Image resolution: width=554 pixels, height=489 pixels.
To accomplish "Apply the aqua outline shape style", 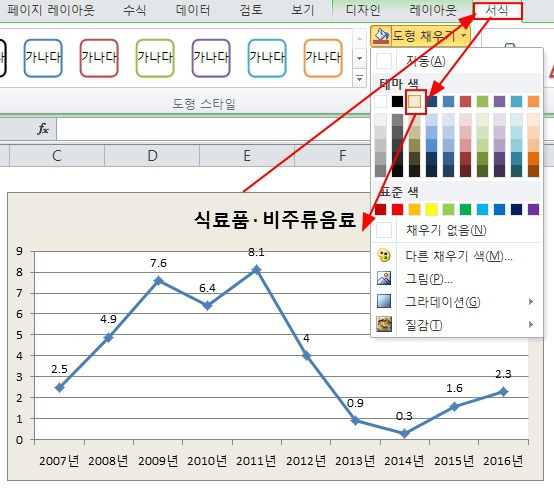I will (x=267, y=58).
